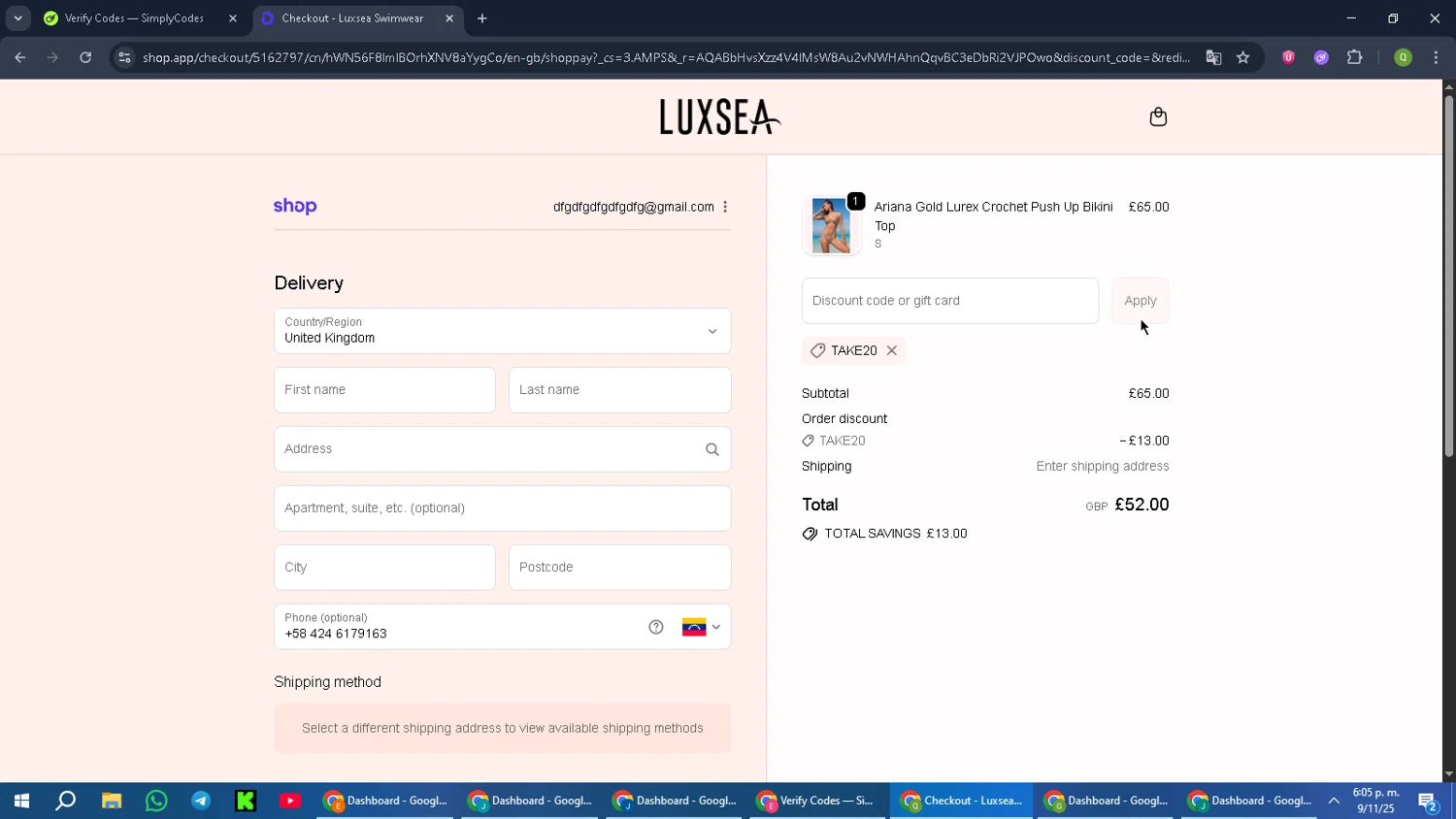Open Chrome three-dot menu
The height and width of the screenshot is (819, 1456).
(1436, 58)
